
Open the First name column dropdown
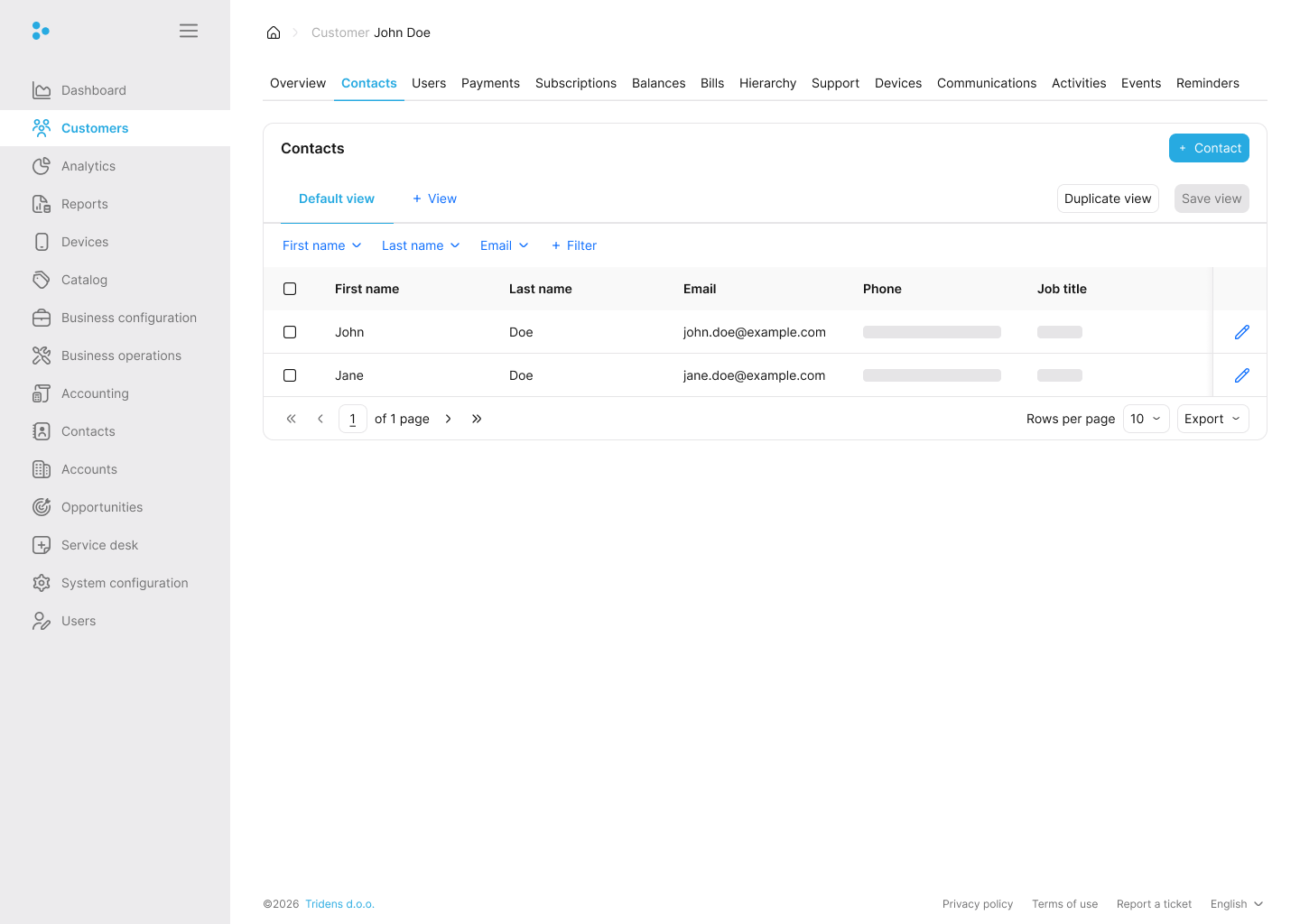321,245
